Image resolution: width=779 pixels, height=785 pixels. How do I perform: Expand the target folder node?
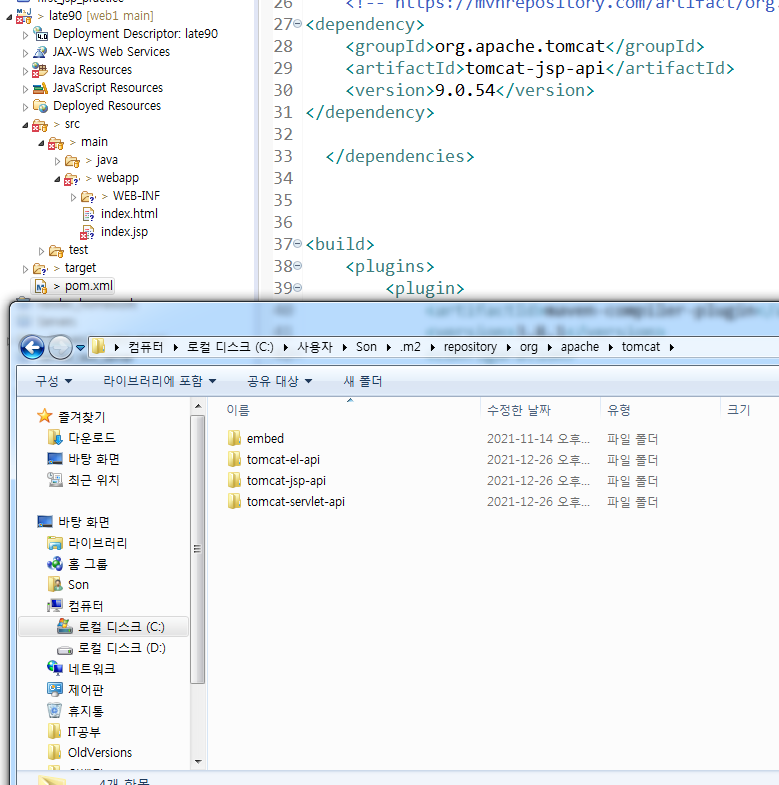(x=26, y=269)
